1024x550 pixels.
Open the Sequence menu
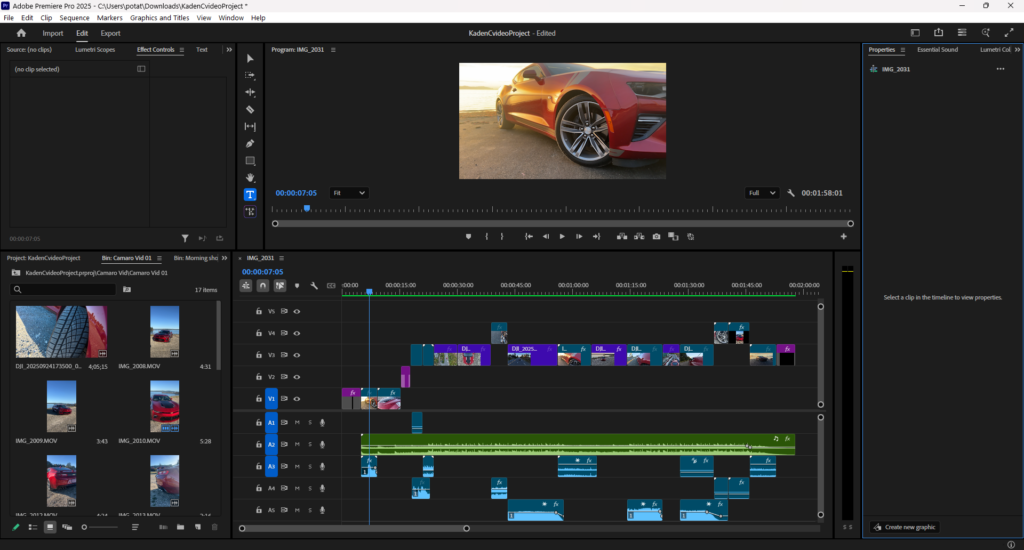tap(74, 18)
